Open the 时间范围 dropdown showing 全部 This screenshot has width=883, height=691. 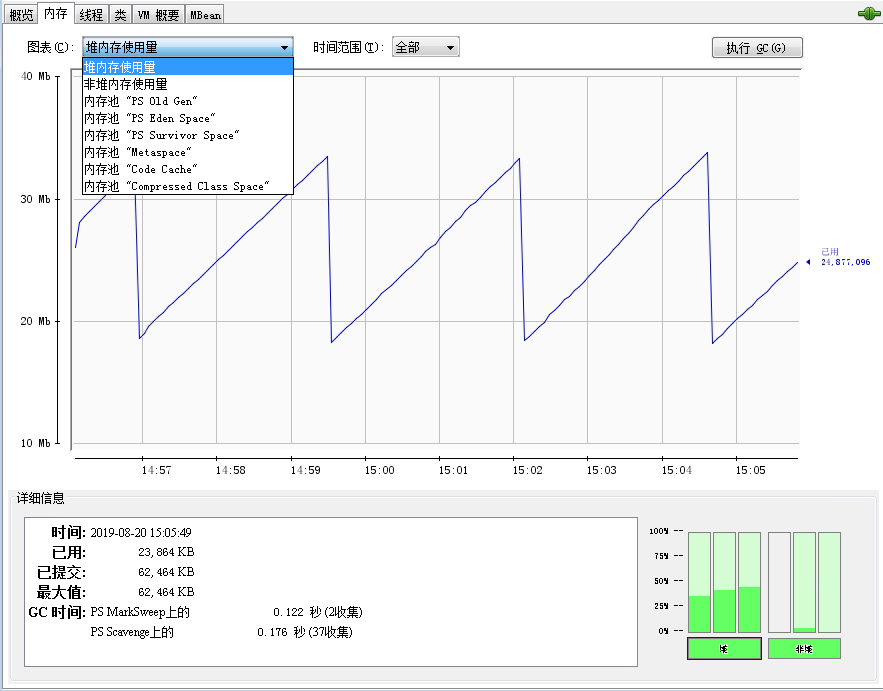(426, 47)
